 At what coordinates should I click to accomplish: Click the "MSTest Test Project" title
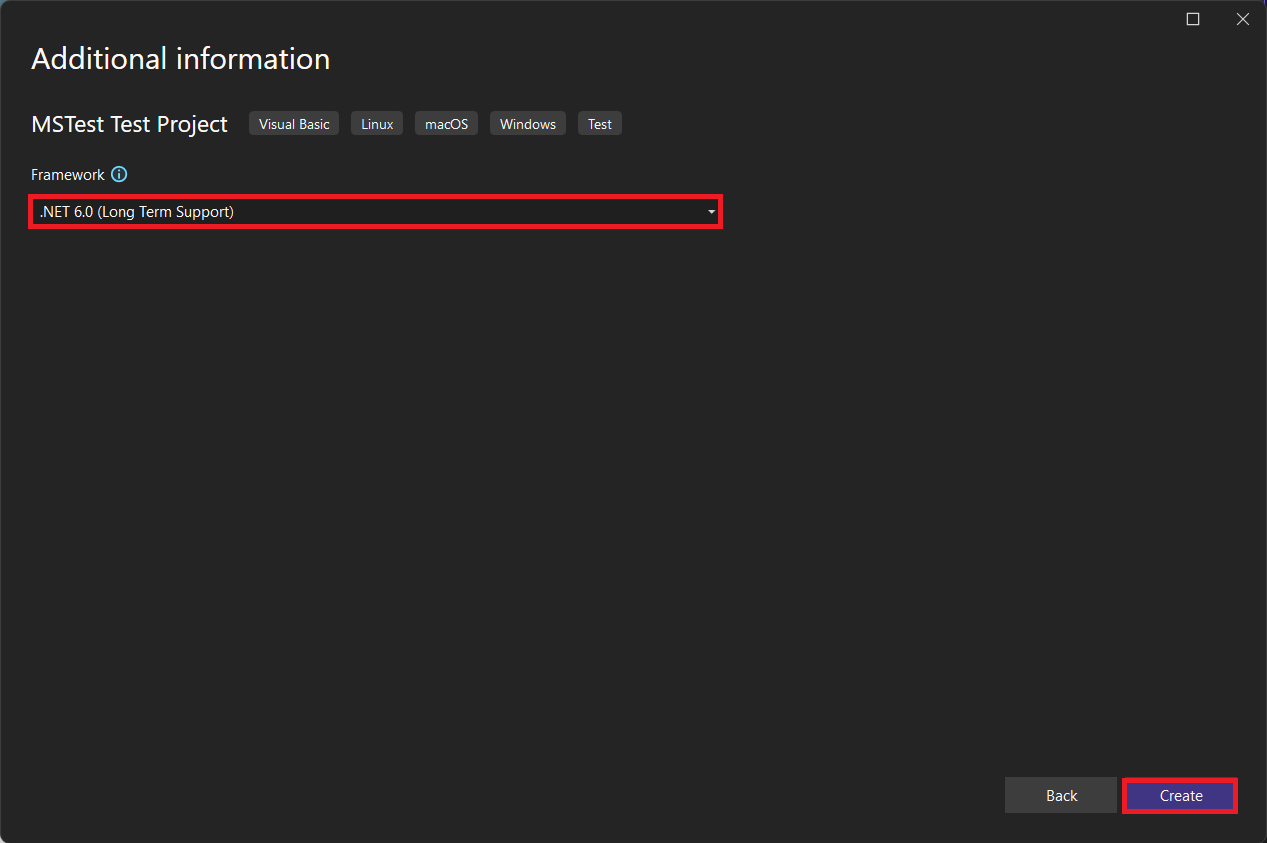(x=129, y=124)
